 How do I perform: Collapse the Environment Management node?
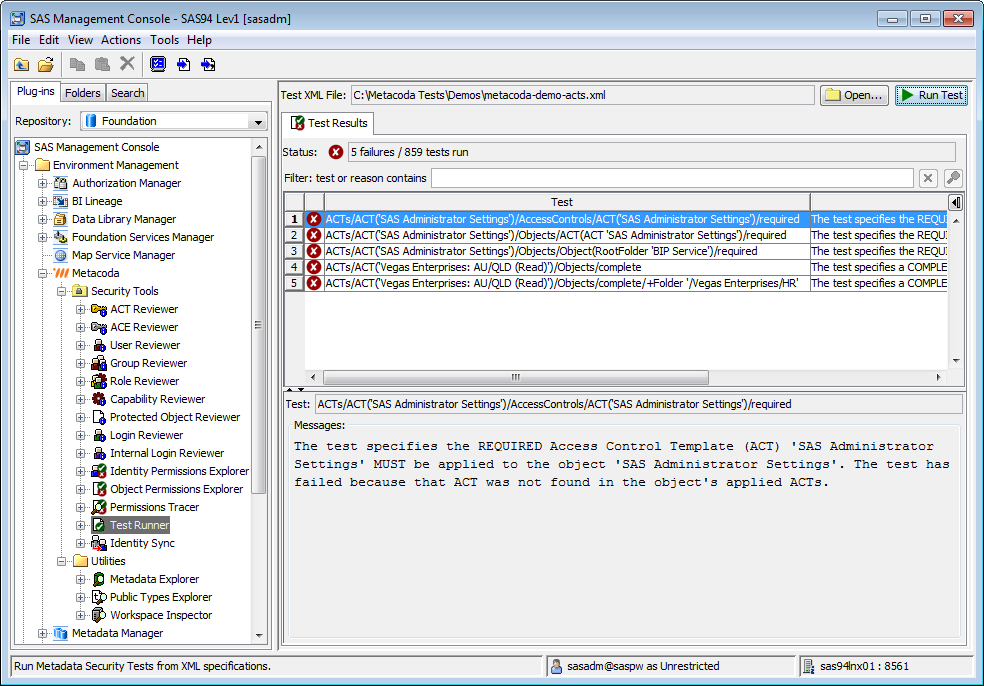pos(24,166)
